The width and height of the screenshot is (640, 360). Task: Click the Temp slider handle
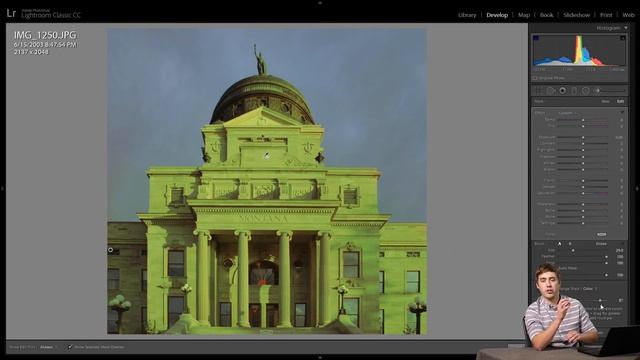click(583, 120)
